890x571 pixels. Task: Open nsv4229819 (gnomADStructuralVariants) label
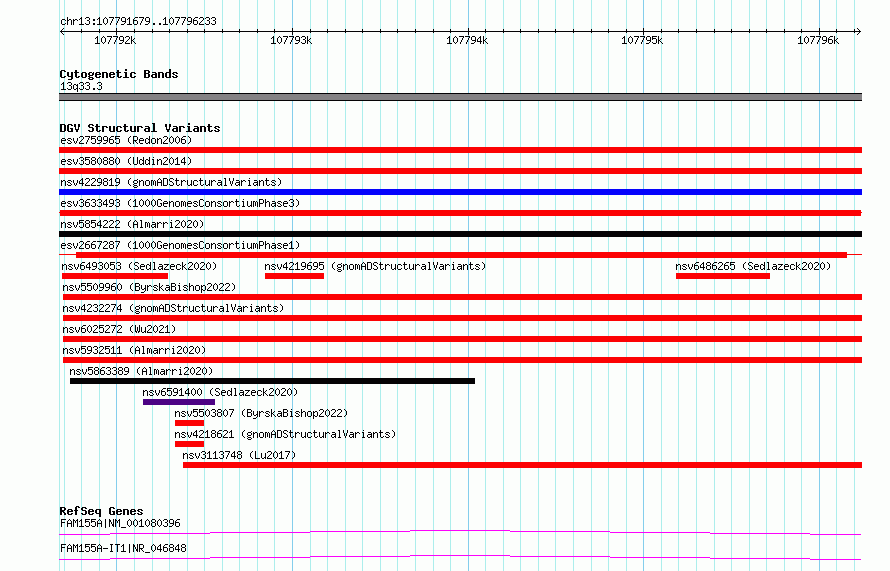pos(171,182)
